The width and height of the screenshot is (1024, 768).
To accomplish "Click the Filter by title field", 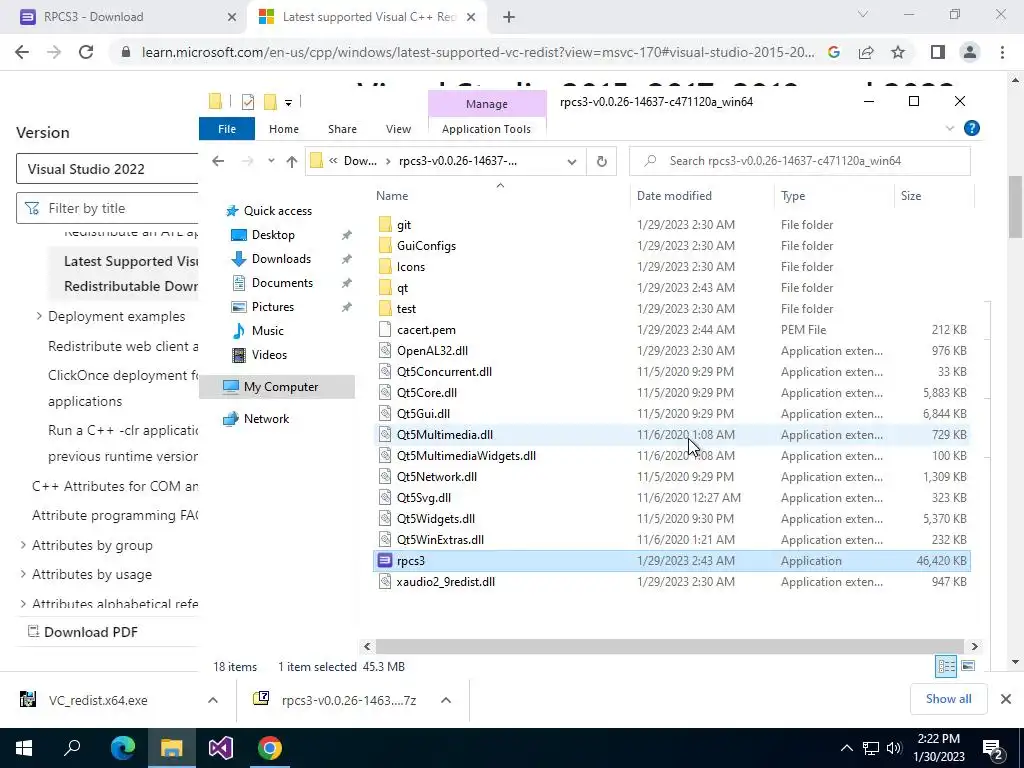I will tap(107, 208).
